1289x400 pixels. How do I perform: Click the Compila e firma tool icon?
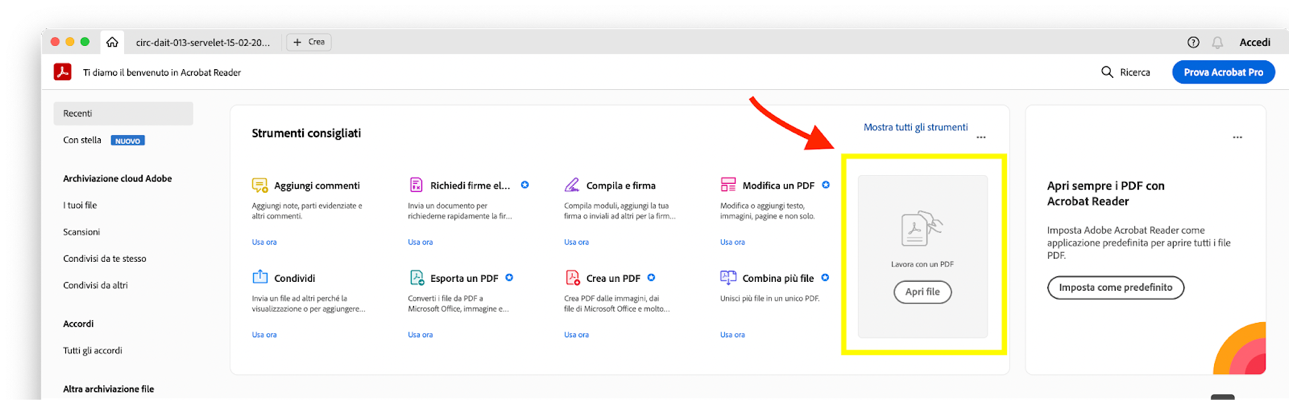pyautogui.click(x=572, y=185)
